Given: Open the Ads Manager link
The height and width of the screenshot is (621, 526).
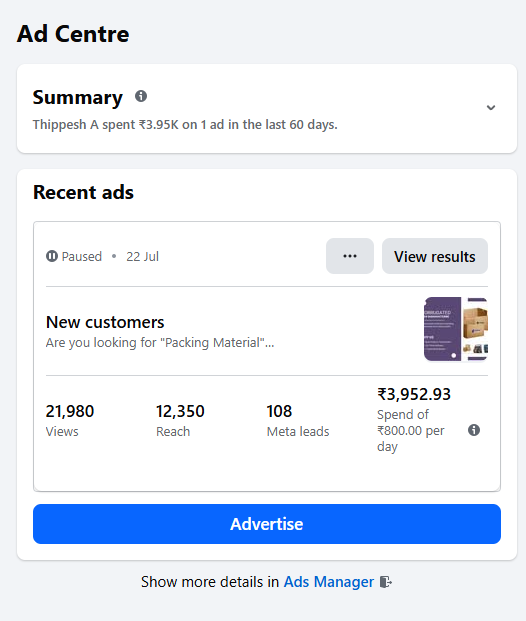Looking at the screenshot, I should click(329, 582).
